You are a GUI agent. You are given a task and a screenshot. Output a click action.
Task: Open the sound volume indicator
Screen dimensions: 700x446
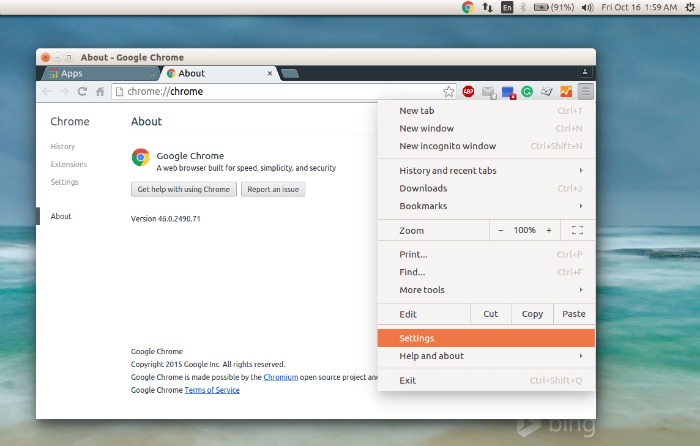588,7
